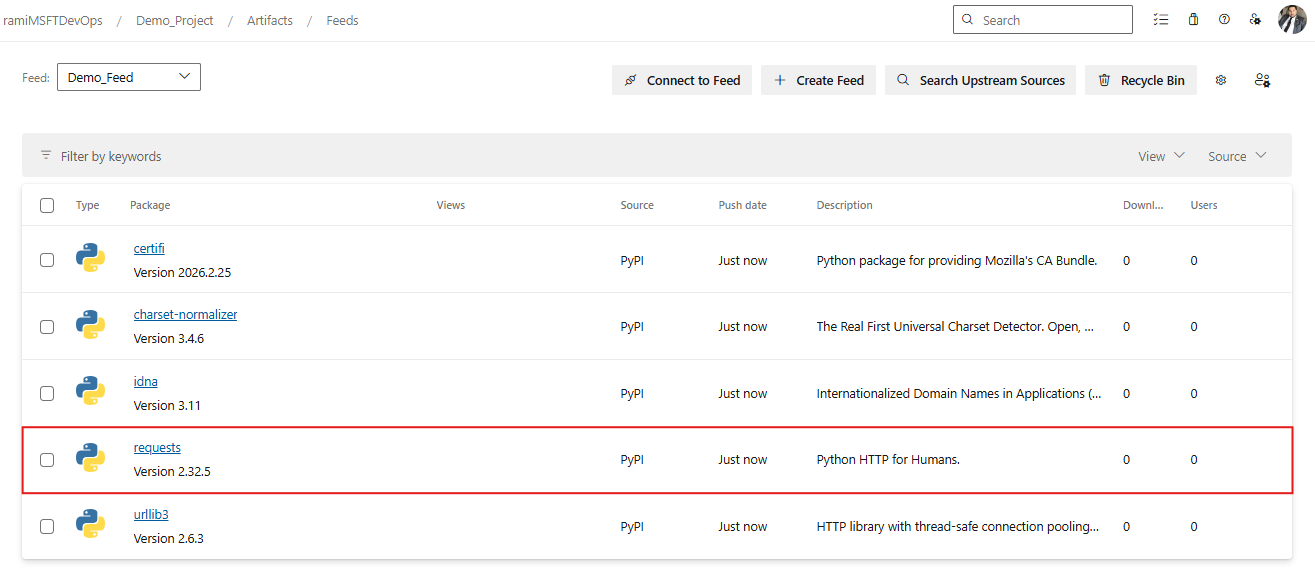The image size is (1315, 572).
Task: Open the Marketplace shopping bag icon
Action: (1193, 20)
